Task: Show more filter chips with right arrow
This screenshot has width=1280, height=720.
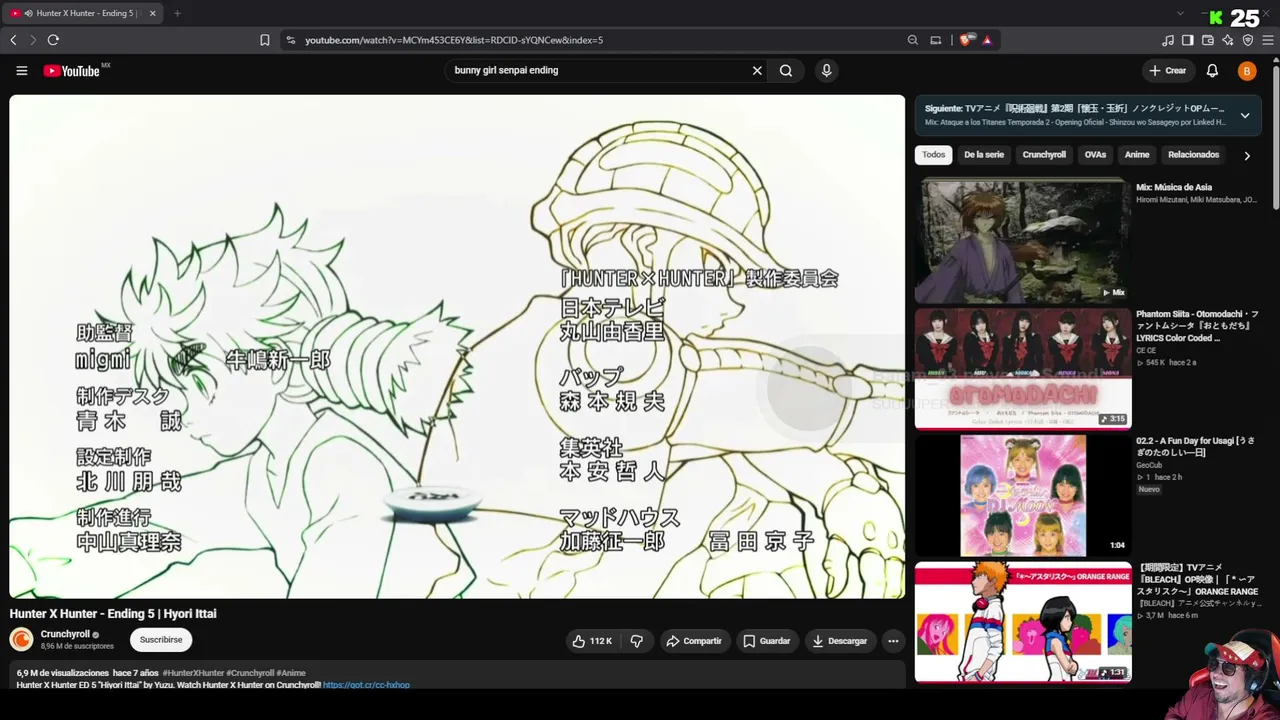Action: point(1247,156)
